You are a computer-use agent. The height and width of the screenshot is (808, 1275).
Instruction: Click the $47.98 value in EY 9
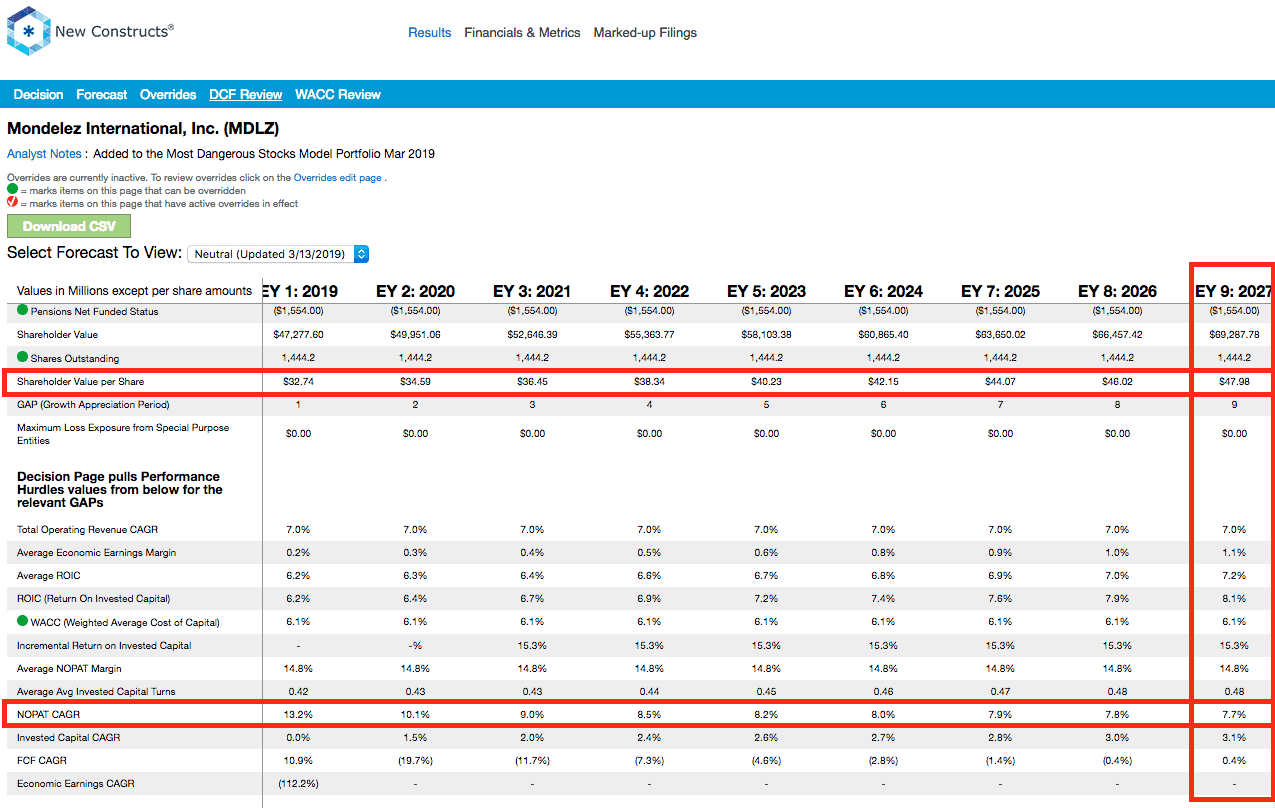pos(1235,381)
